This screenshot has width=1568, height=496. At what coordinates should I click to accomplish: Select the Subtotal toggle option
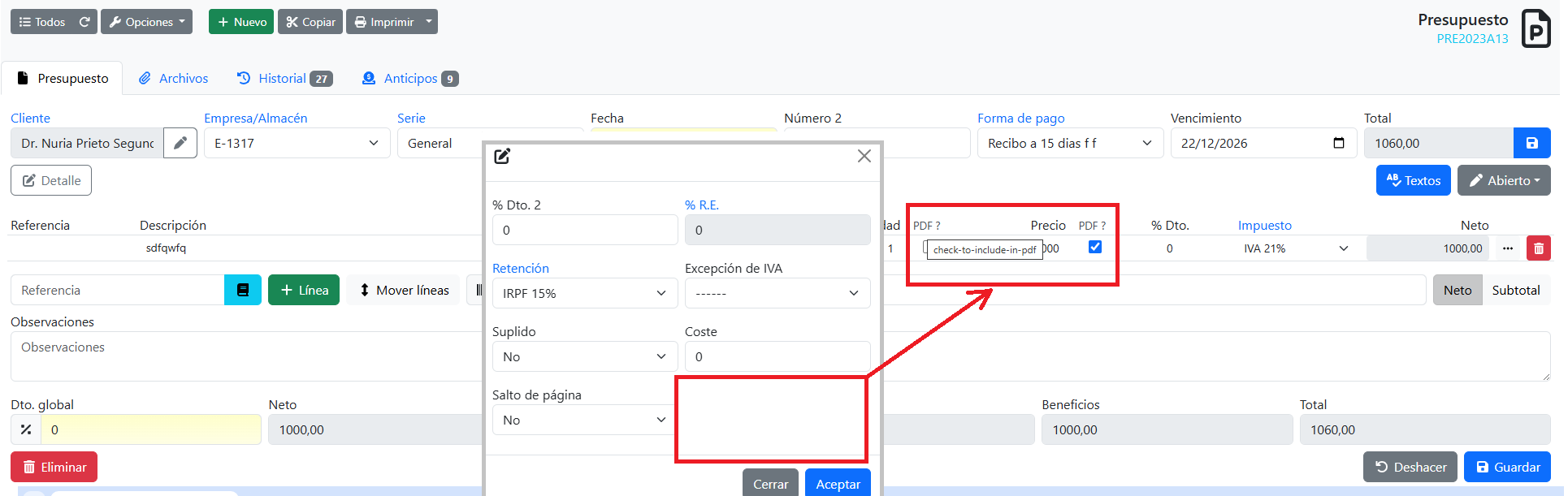1515,291
